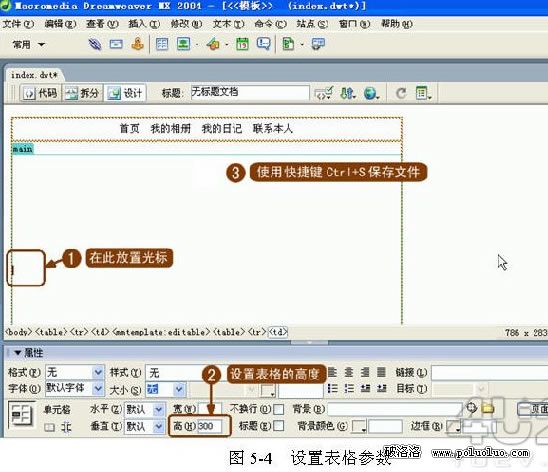Open the 字体 font dropdown
This screenshot has width=548, height=472.
tap(98, 389)
